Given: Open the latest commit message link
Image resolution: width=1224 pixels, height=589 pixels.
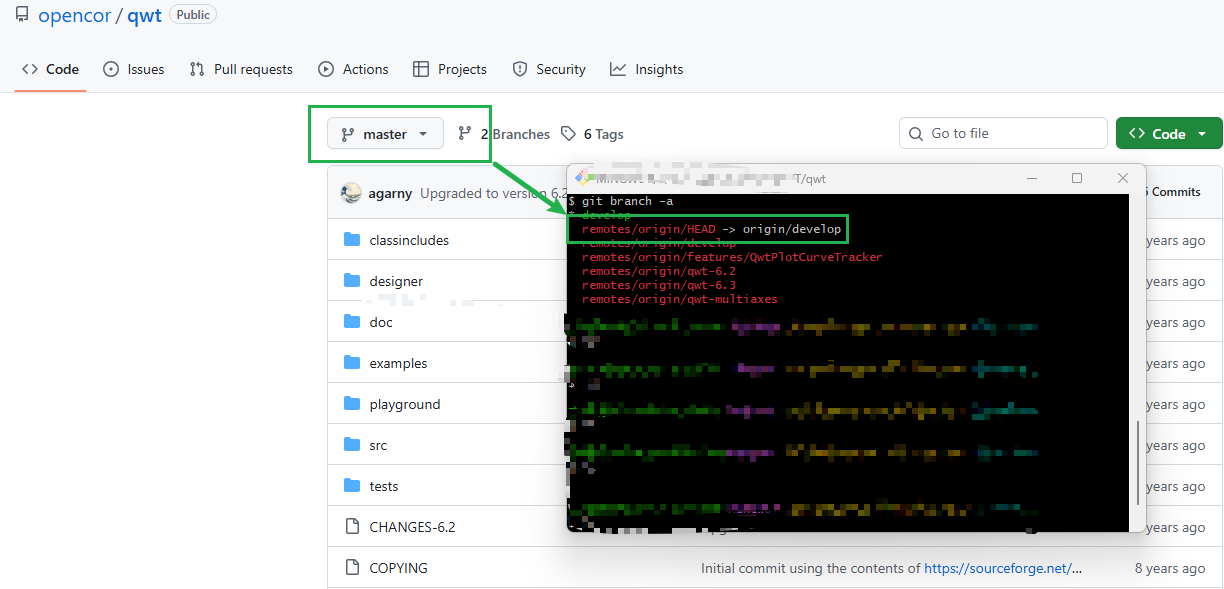Looking at the screenshot, I should [x=494, y=193].
